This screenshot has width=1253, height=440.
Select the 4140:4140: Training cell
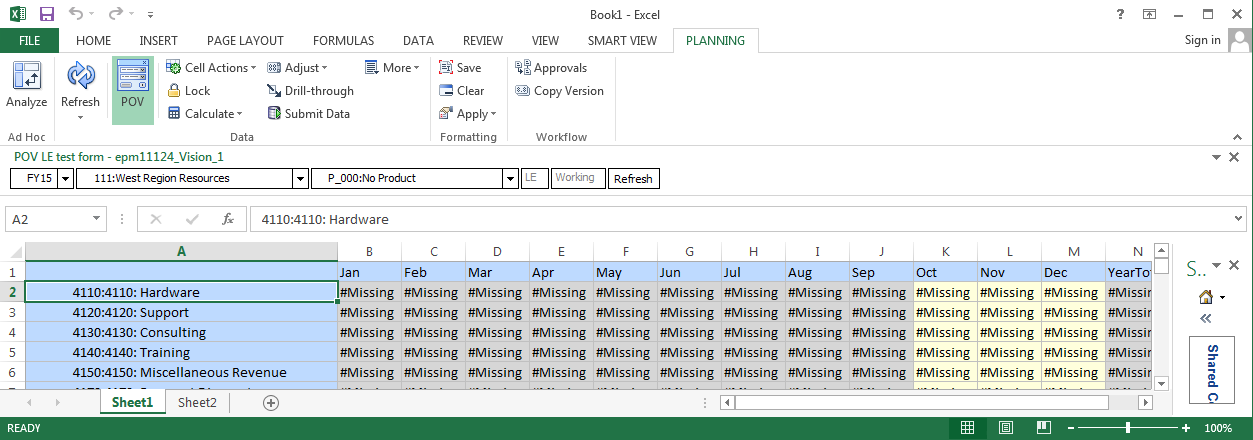(x=181, y=352)
